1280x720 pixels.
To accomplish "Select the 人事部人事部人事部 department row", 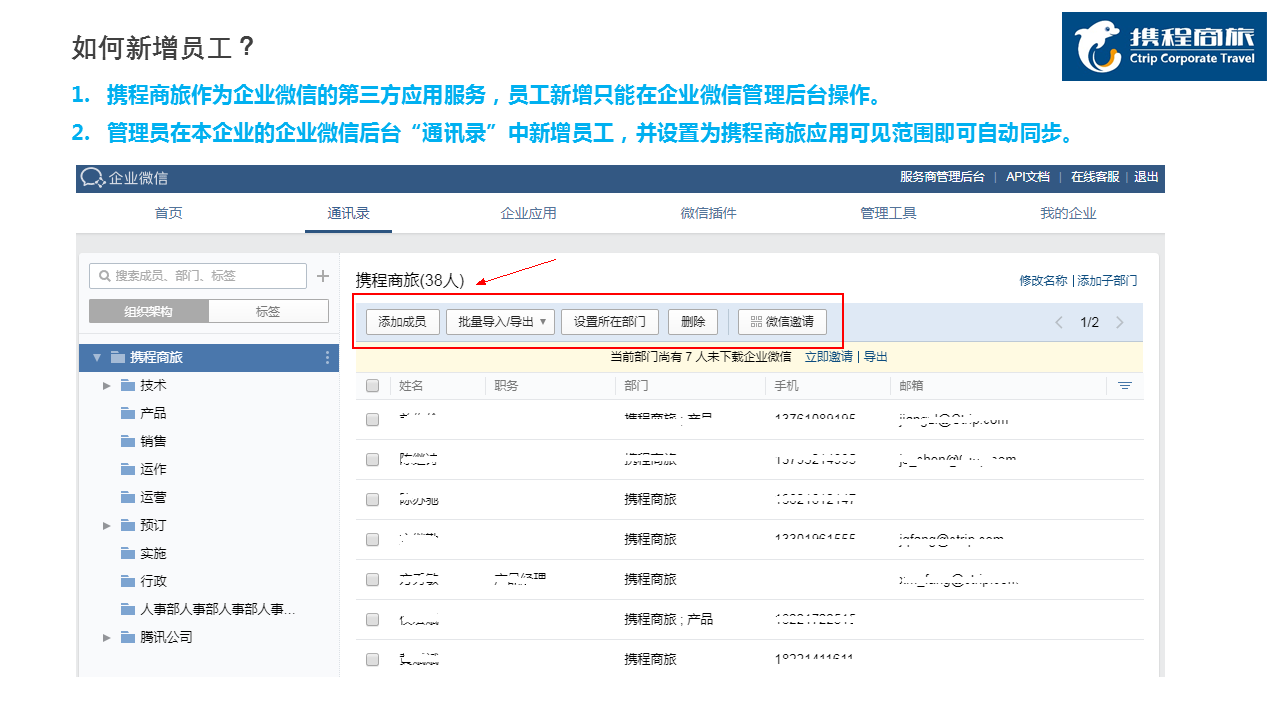I will tap(209, 609).
